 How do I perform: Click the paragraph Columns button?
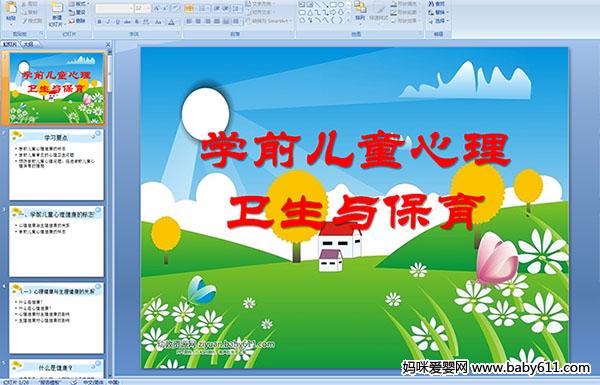(236, 21)
